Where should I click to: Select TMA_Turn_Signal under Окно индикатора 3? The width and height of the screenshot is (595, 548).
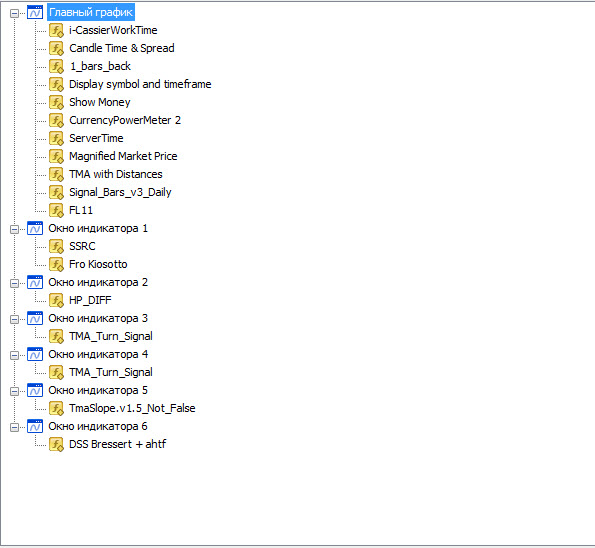click(111, 336)
